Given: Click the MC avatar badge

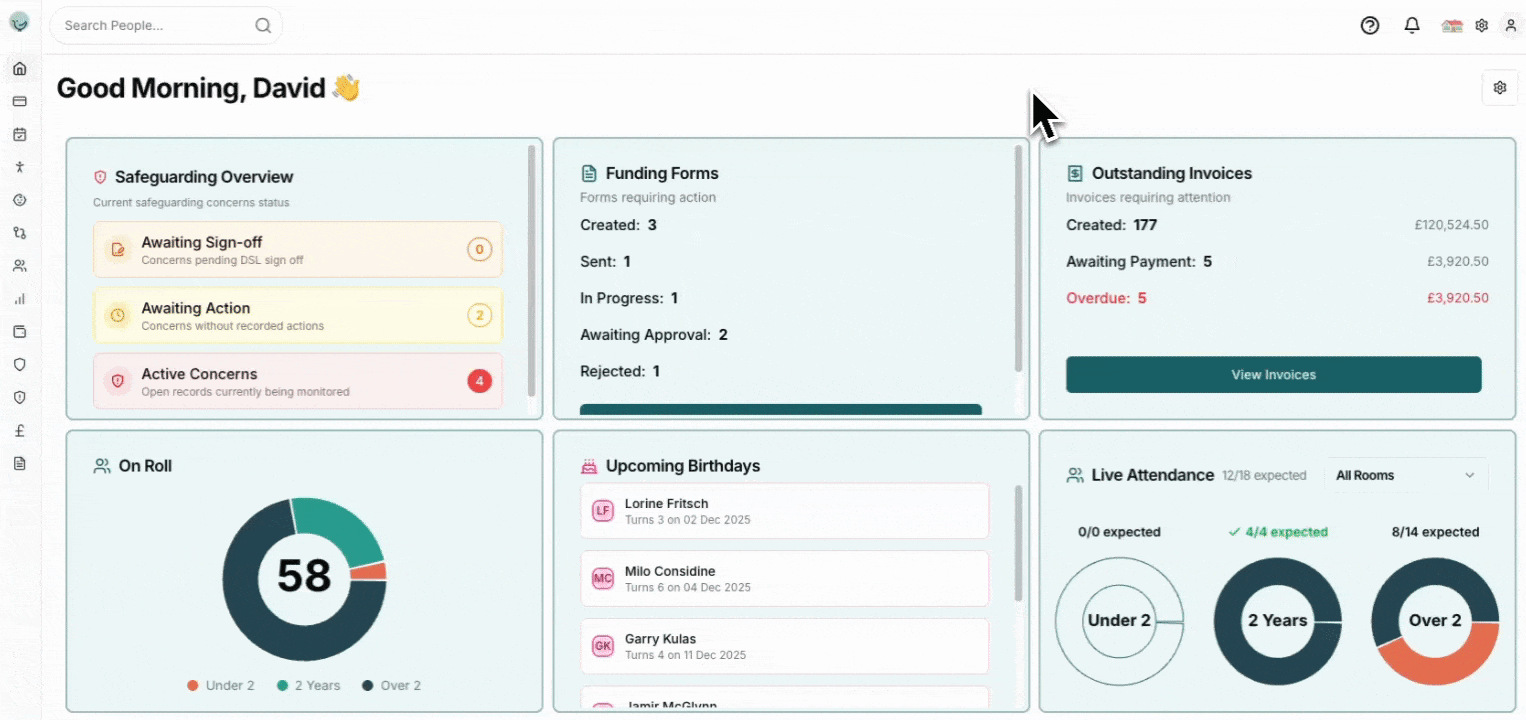Looking at the screenshot, I should pyautogui.click(x=602, y=578).
